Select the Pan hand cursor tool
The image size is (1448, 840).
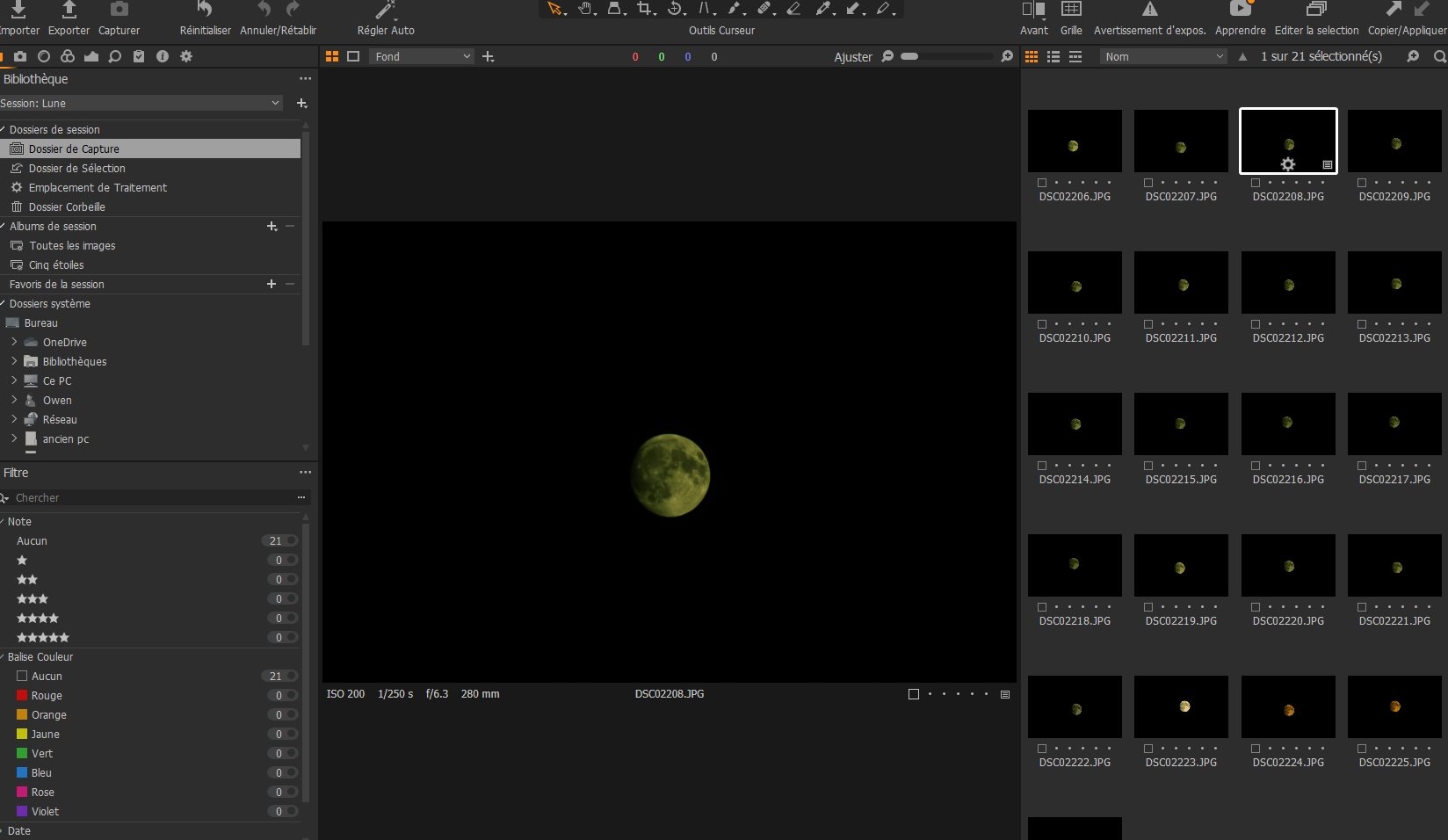pos(584,9)
